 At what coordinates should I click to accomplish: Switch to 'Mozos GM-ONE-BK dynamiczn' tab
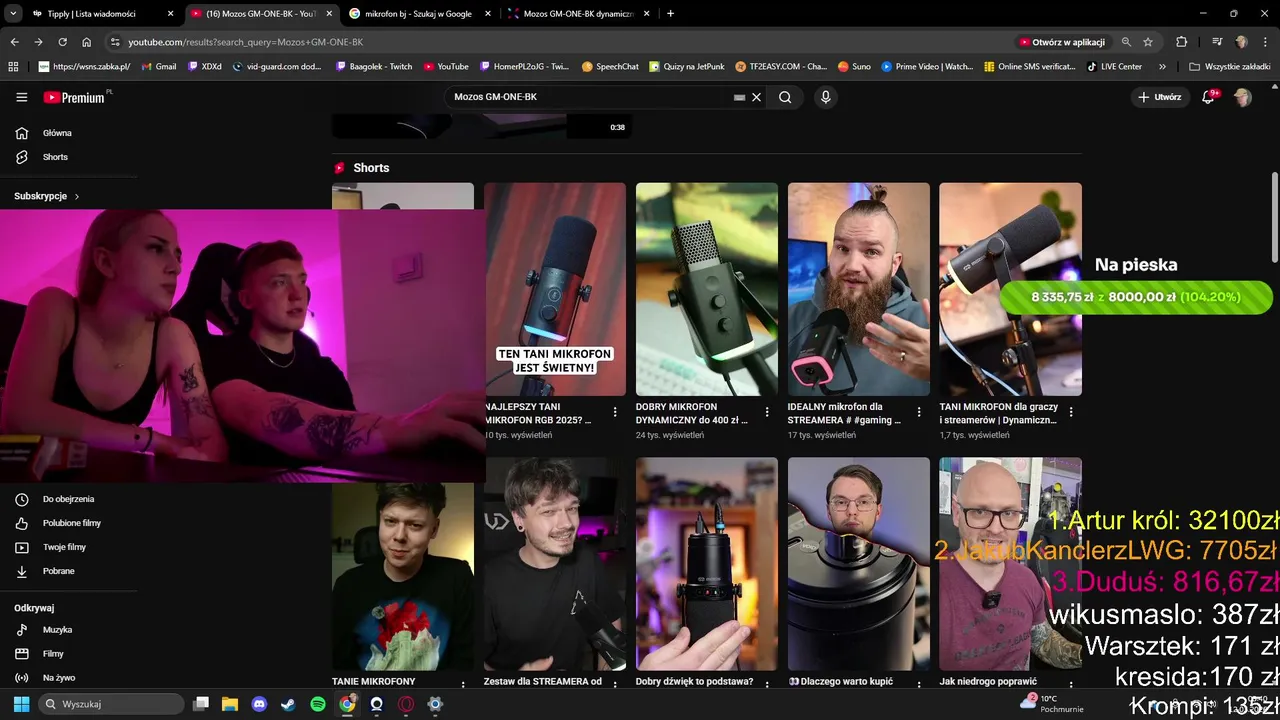click(578, 14)
